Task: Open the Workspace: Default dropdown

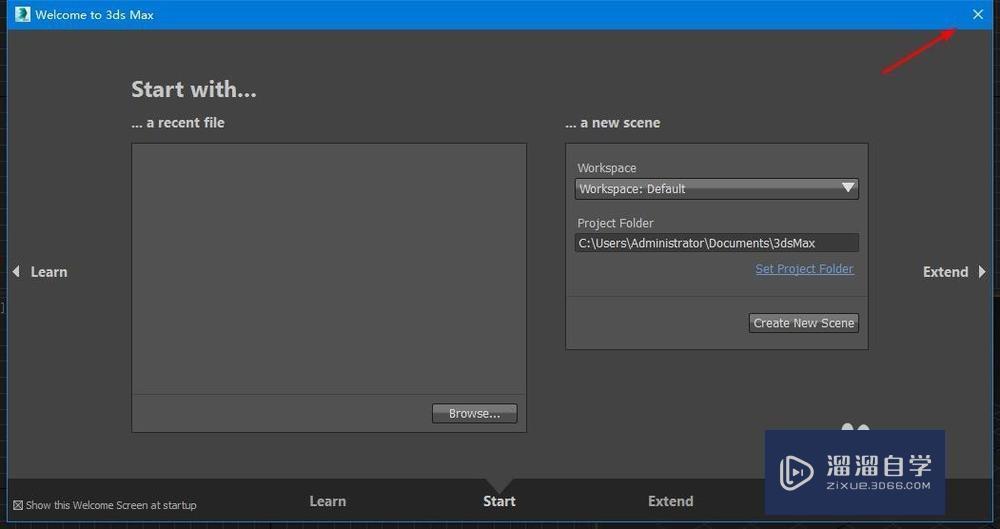Action: (x=716, y=189)
